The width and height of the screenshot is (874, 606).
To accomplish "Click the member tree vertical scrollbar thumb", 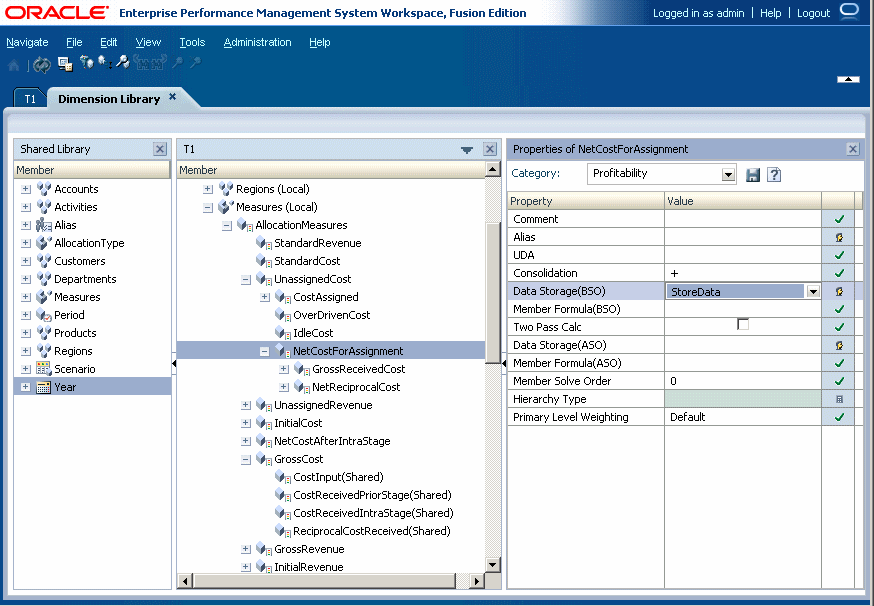I will pos(492,293).
